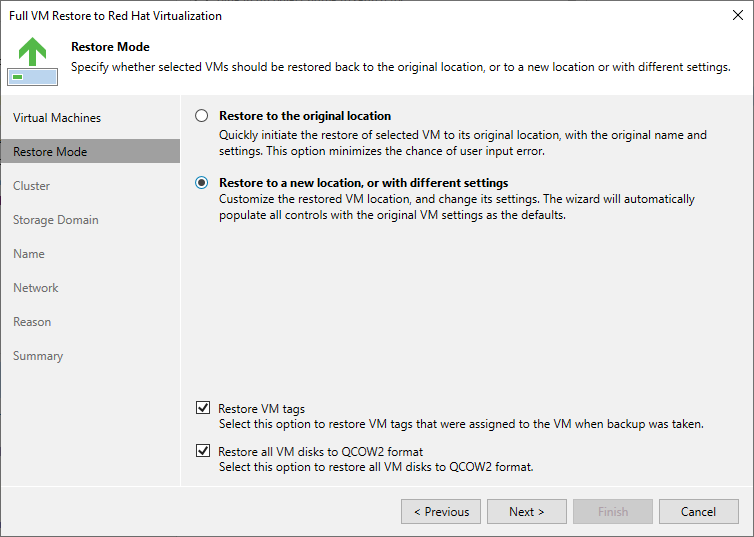Click the dialog title bar text
Image resolution: width=754 pixels, height=537 pixels.
click(115, 16)
